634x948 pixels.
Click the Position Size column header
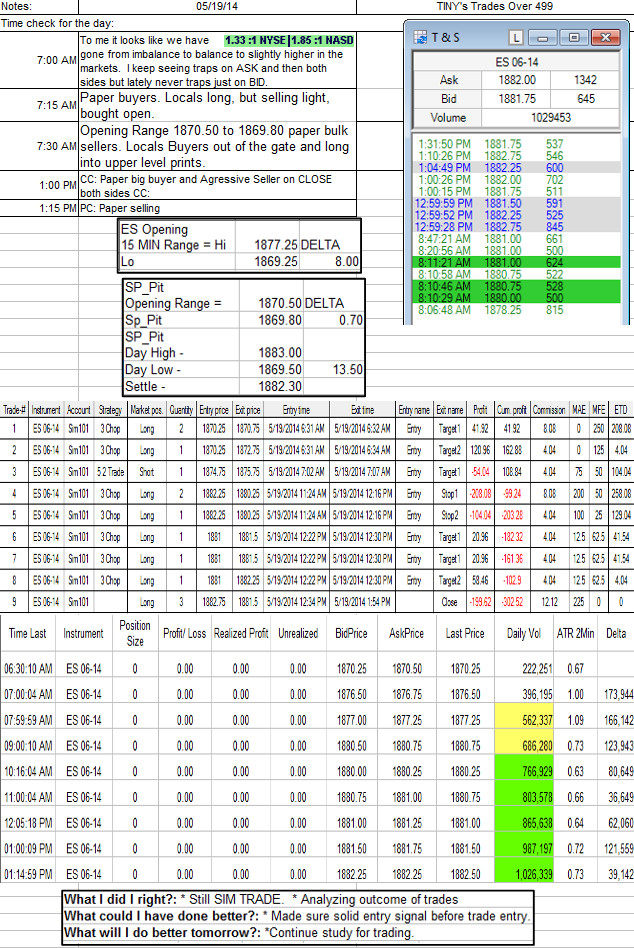(135, 634)
